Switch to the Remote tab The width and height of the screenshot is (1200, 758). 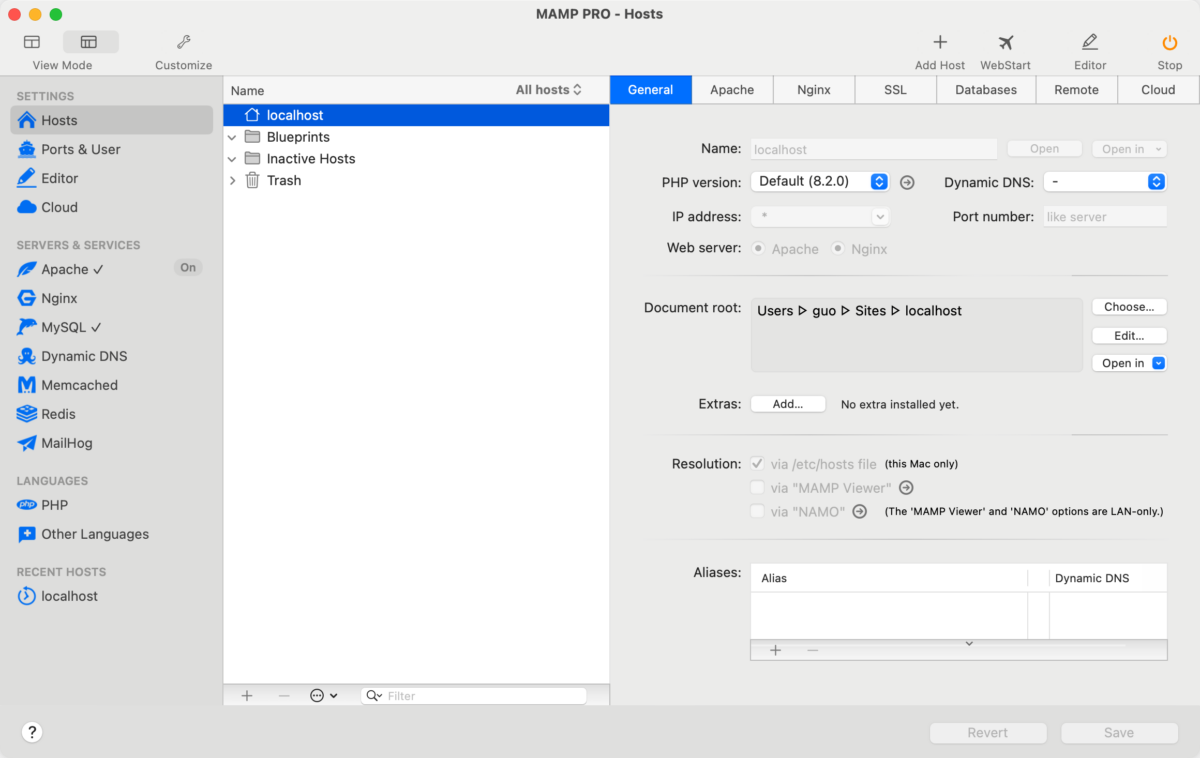(1076, 90)
